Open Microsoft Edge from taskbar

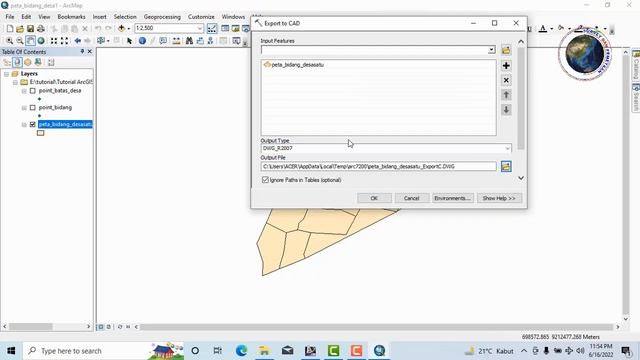[241, 350]
